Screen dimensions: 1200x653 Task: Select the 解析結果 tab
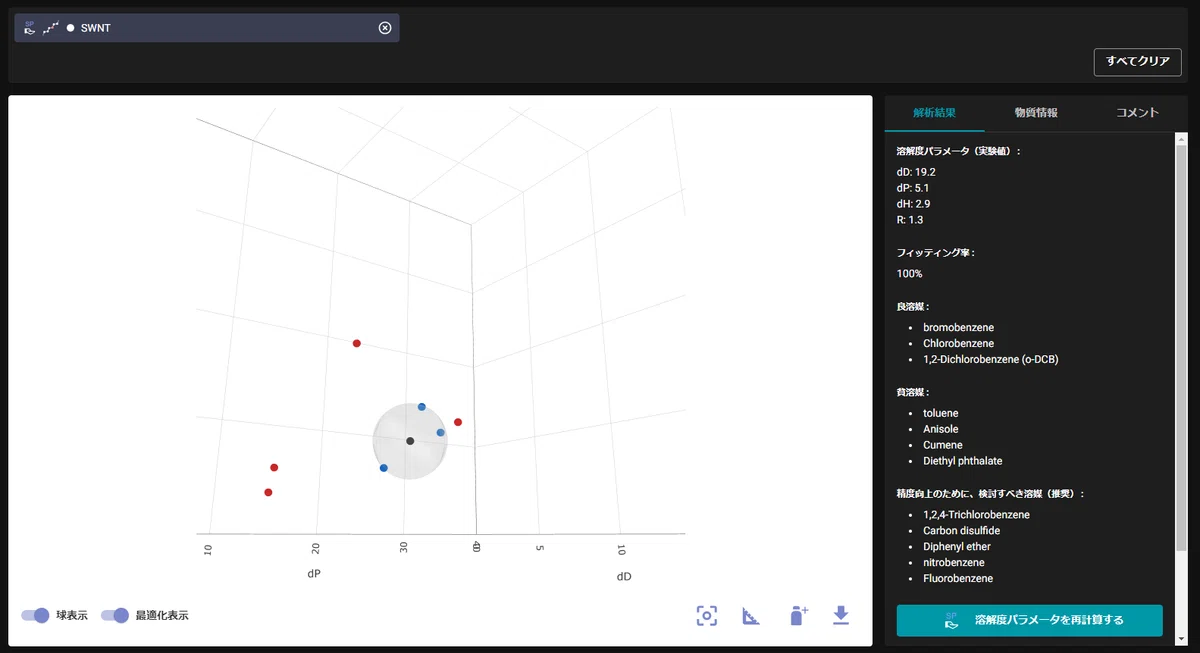pos(934,113)
